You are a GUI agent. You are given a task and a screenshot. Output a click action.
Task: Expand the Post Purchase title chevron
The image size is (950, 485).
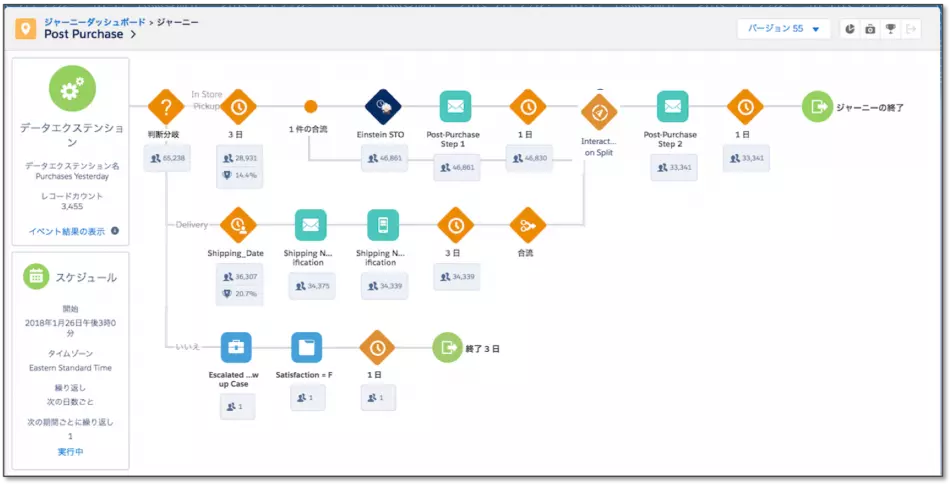point(133,35)
